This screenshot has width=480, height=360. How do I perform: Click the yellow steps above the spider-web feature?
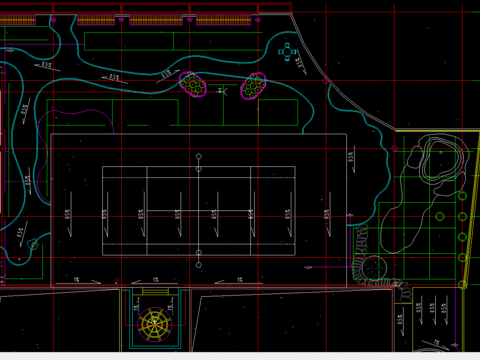click(155, 291)
